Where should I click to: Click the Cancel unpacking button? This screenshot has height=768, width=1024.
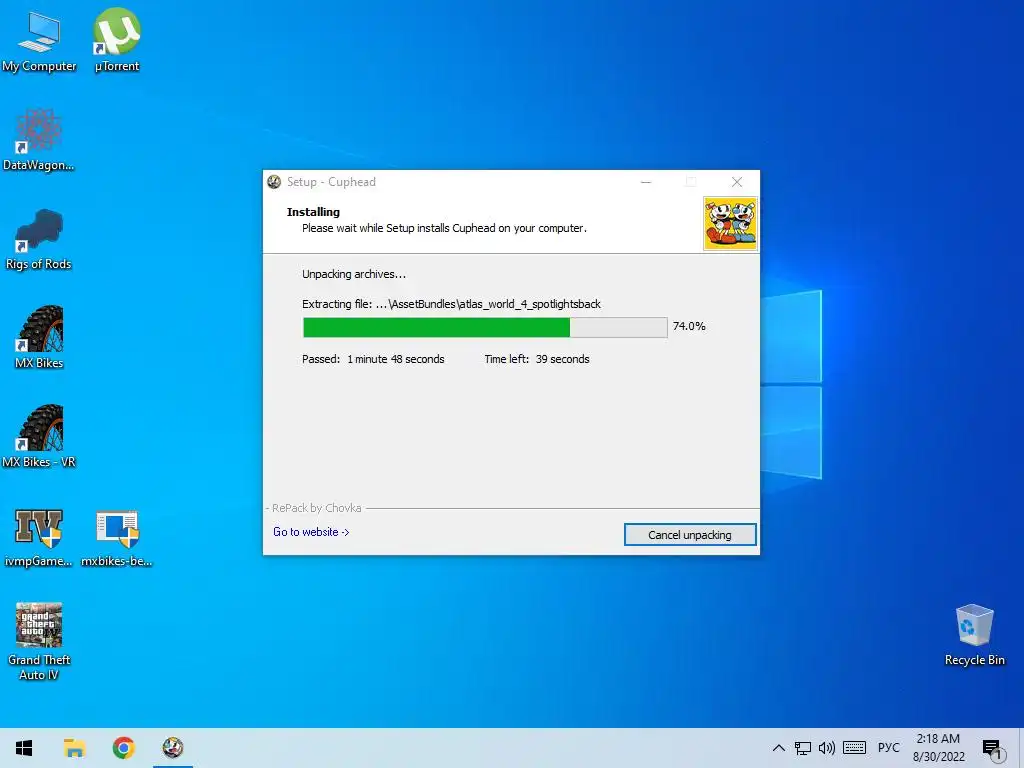point(690,535)
